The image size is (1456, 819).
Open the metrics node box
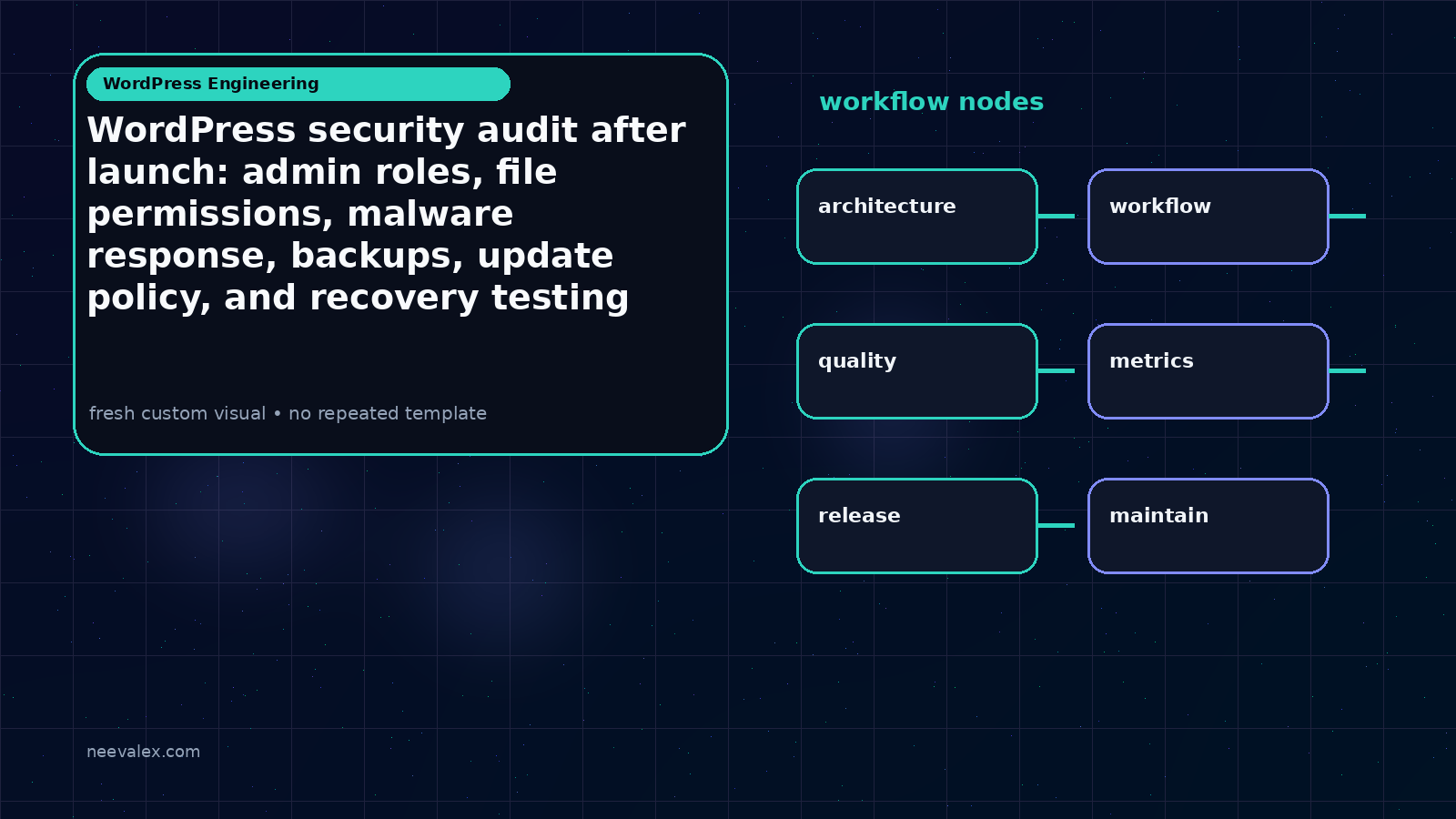(1208, 371)
